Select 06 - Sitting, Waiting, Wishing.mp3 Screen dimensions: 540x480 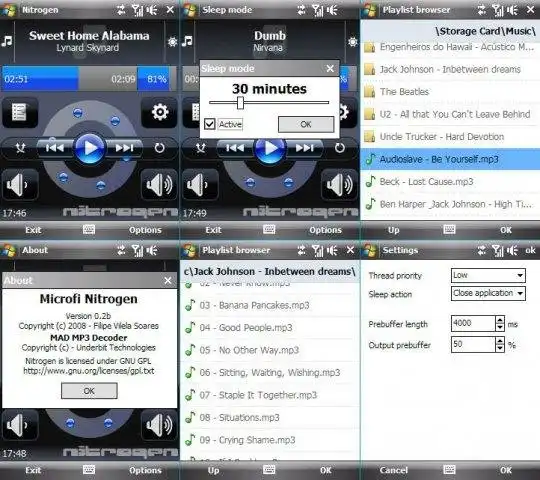tap(270, 373)
